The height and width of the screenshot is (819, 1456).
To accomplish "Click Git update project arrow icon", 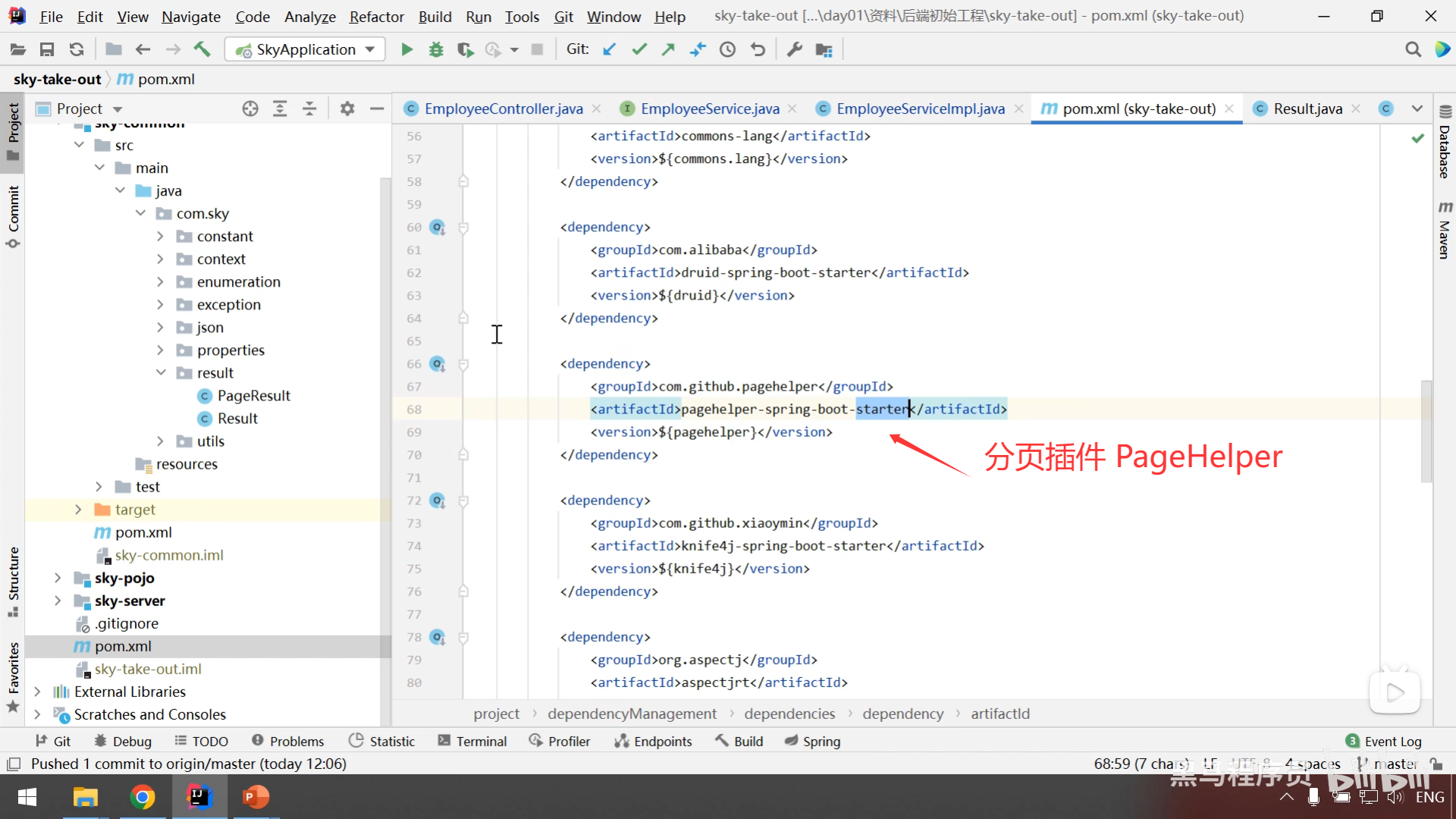I will tap(609, 49).
